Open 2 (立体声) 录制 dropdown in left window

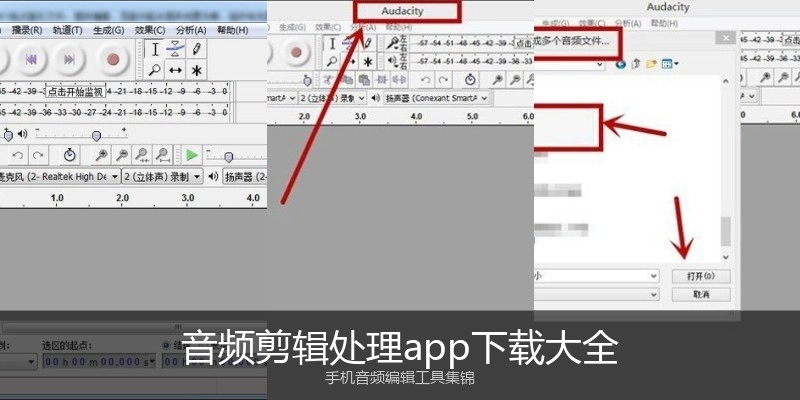coord(163,177)
